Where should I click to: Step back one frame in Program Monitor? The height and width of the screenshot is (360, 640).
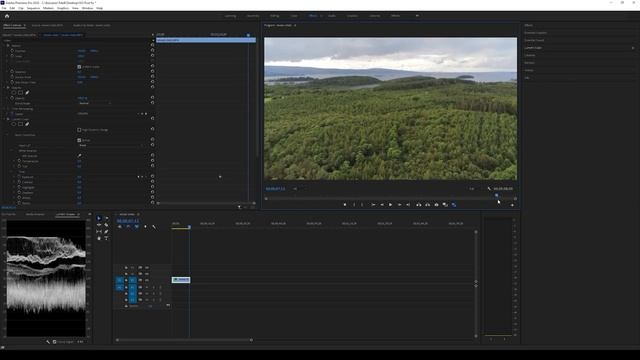tap(382, 204)
